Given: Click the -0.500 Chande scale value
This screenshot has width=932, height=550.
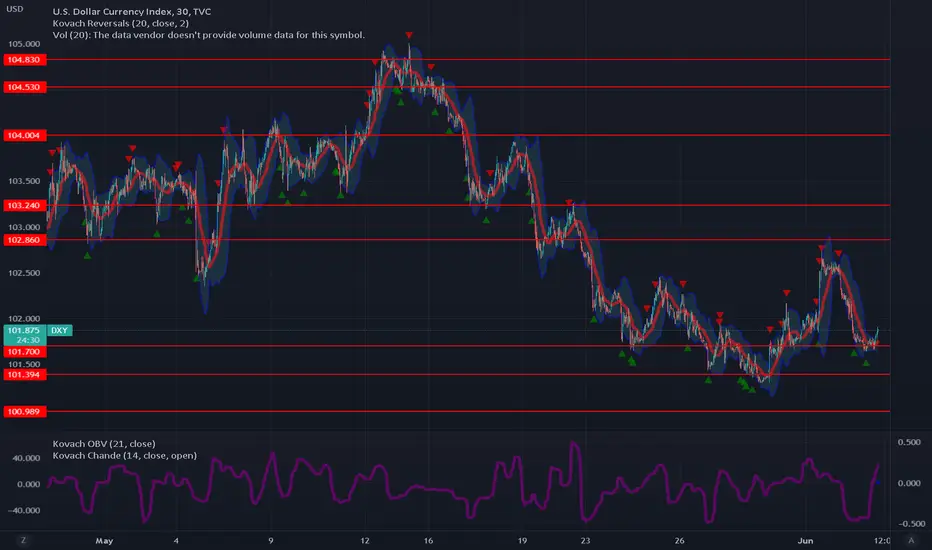Looking at the screenshot, I should click(x=912, y=524).
